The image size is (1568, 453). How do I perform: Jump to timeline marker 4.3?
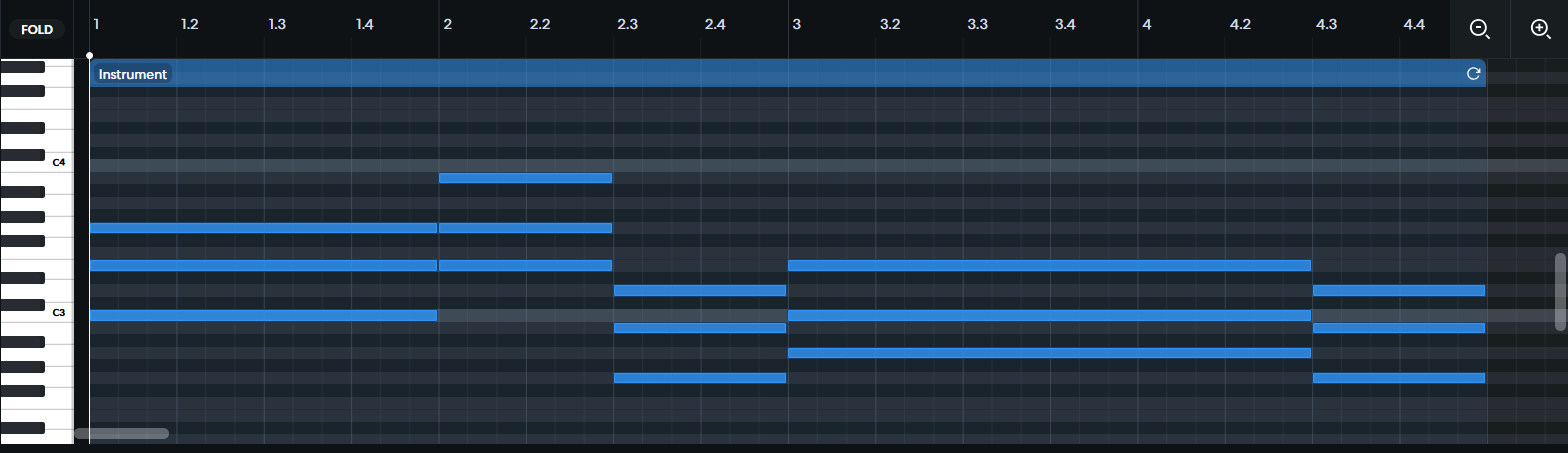point(1327,23)
